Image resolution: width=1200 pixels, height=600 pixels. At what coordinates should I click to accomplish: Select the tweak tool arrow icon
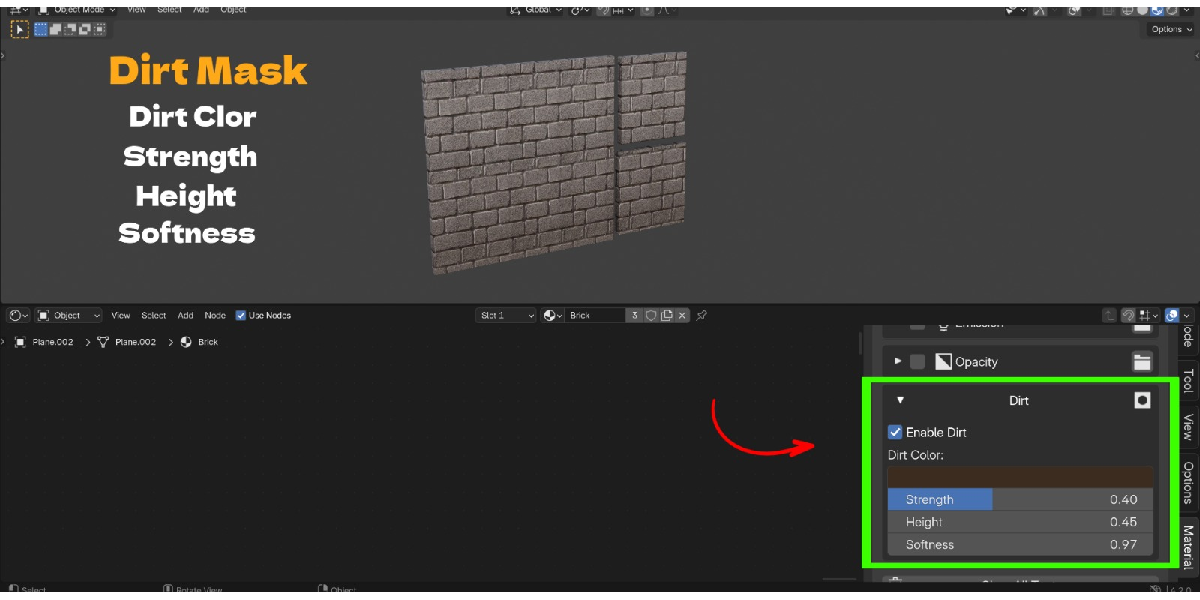pyautogui.click(x=19, y=29)
